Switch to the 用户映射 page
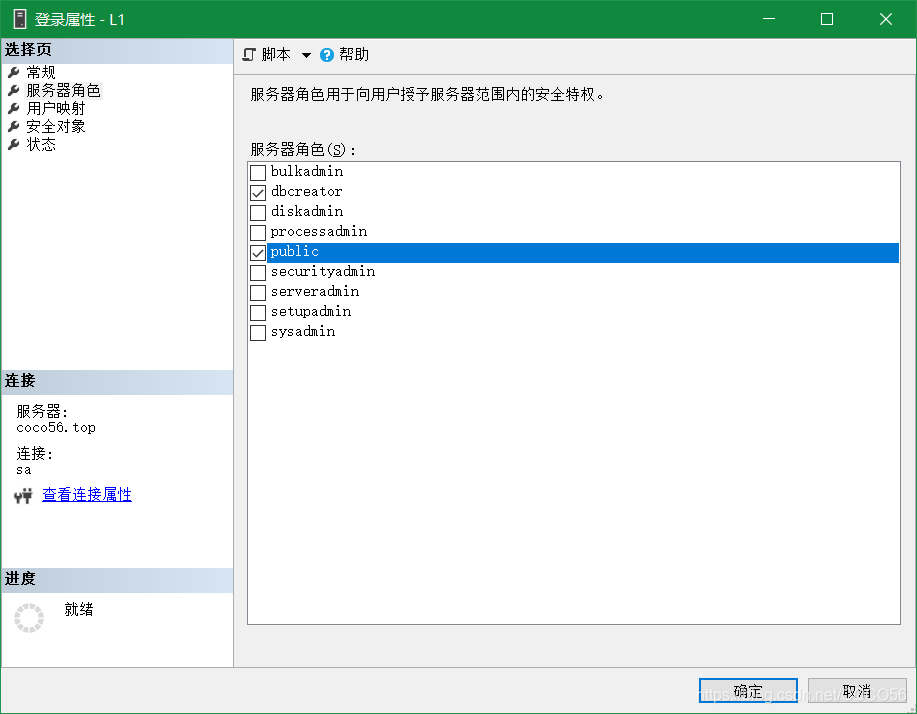Image resolution: width=917 pixels, height=714 pixels. tap(56, 109)
